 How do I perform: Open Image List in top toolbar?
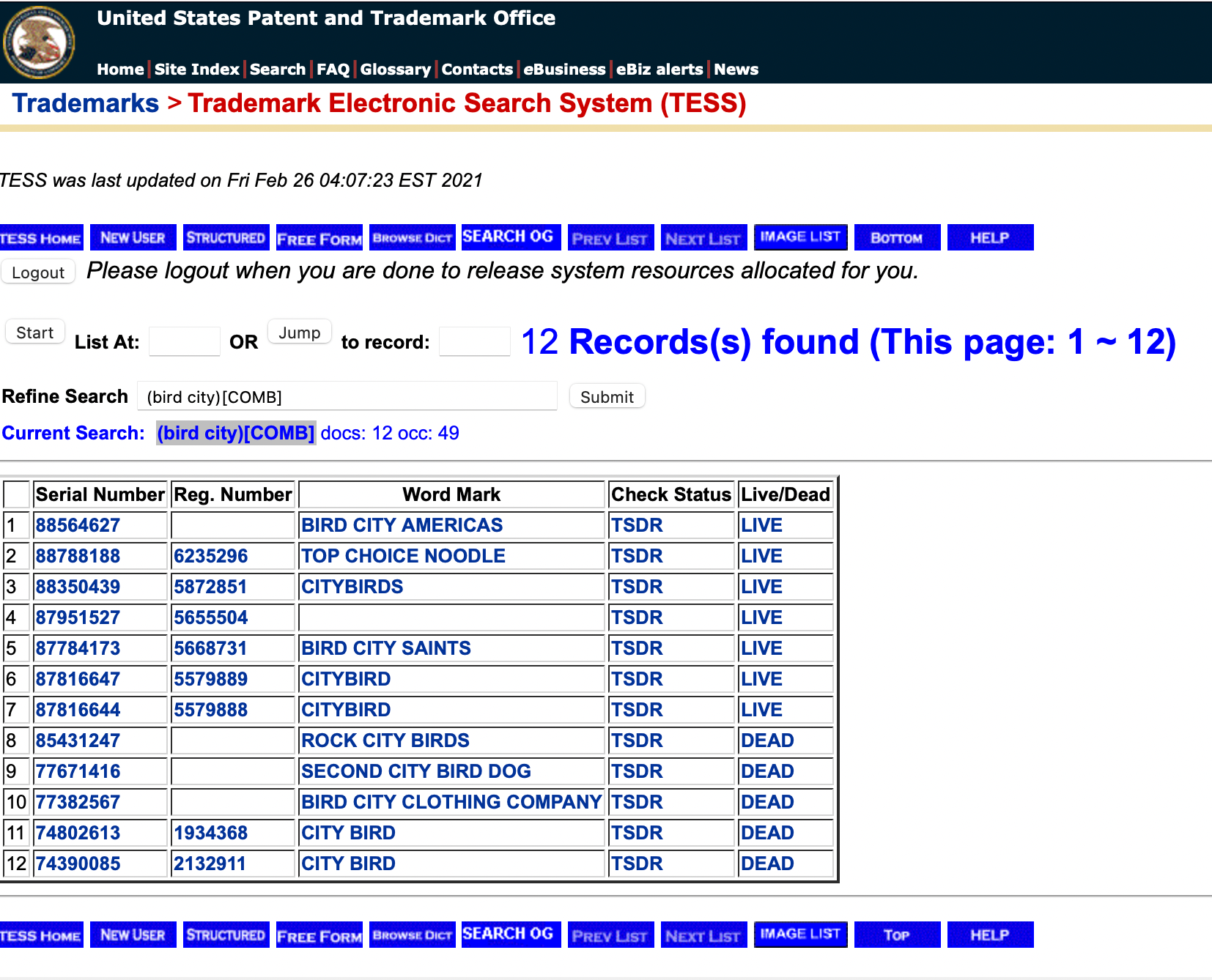coord(800,237)
